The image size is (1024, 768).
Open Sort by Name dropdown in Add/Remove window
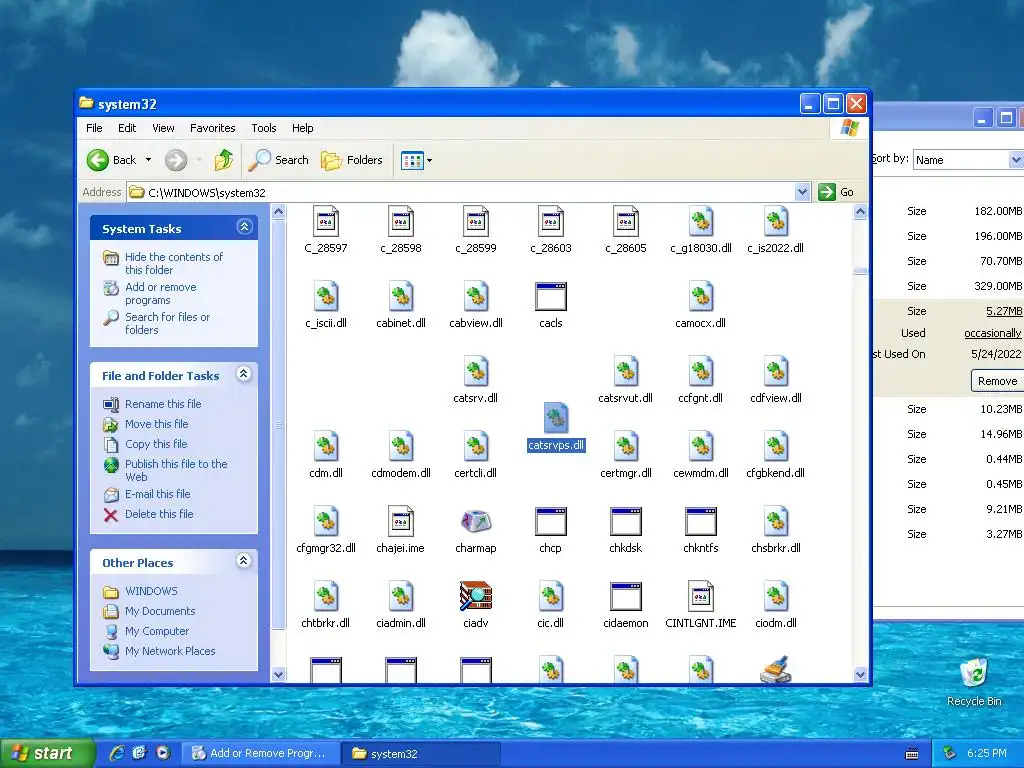1015,159
